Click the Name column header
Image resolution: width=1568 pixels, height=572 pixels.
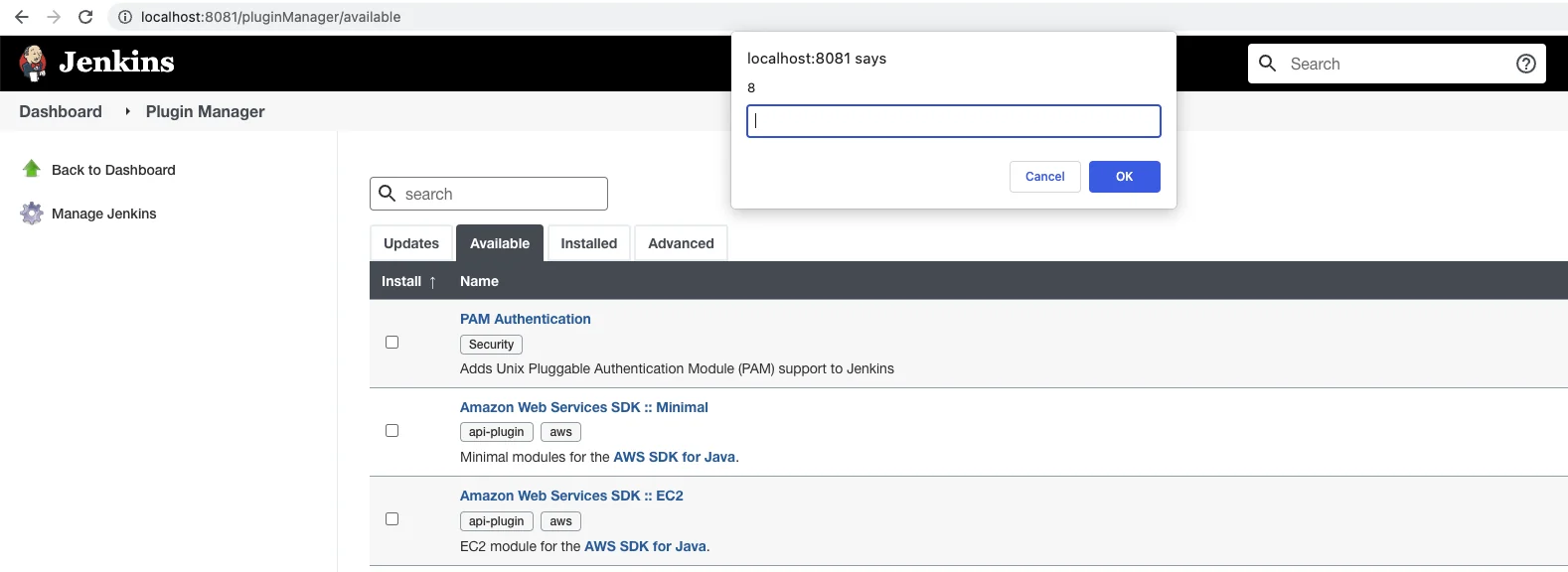click(479, 281)
